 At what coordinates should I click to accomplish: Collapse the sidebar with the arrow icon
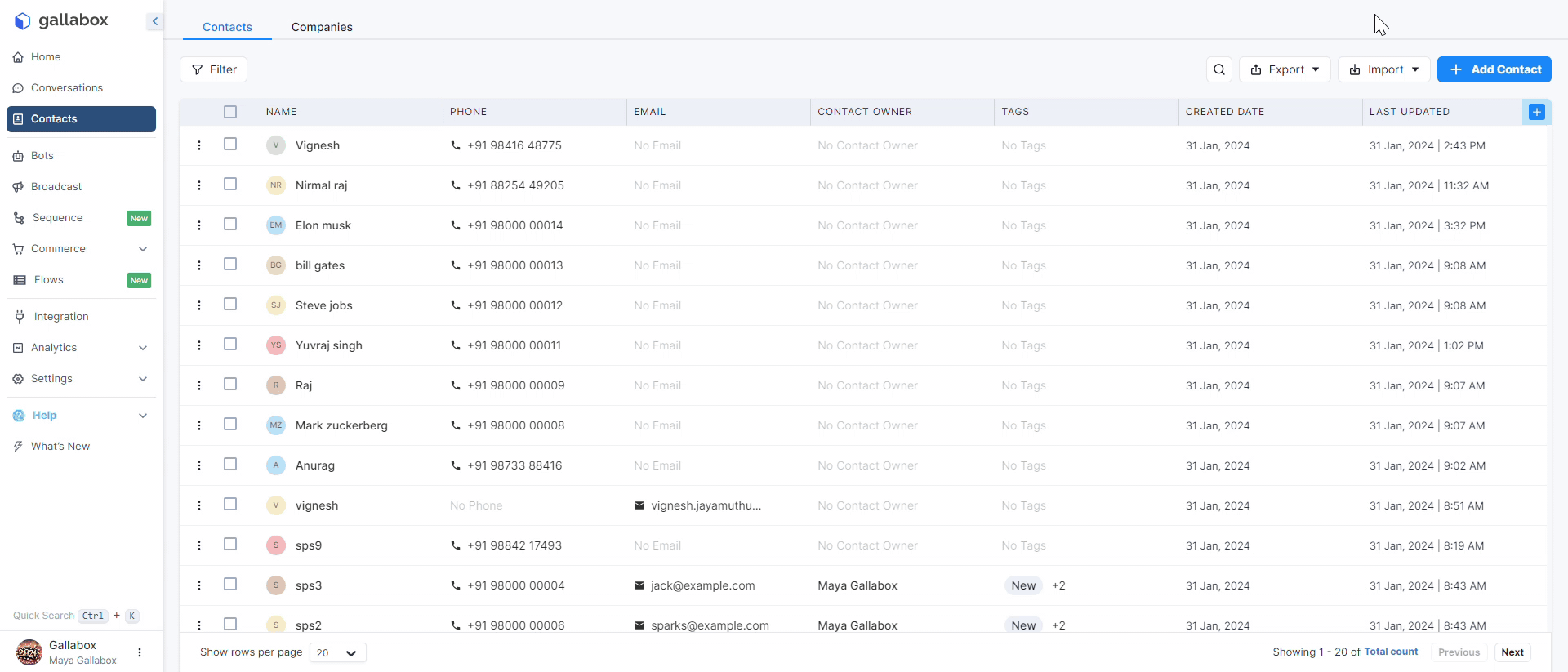pos(154,21)
